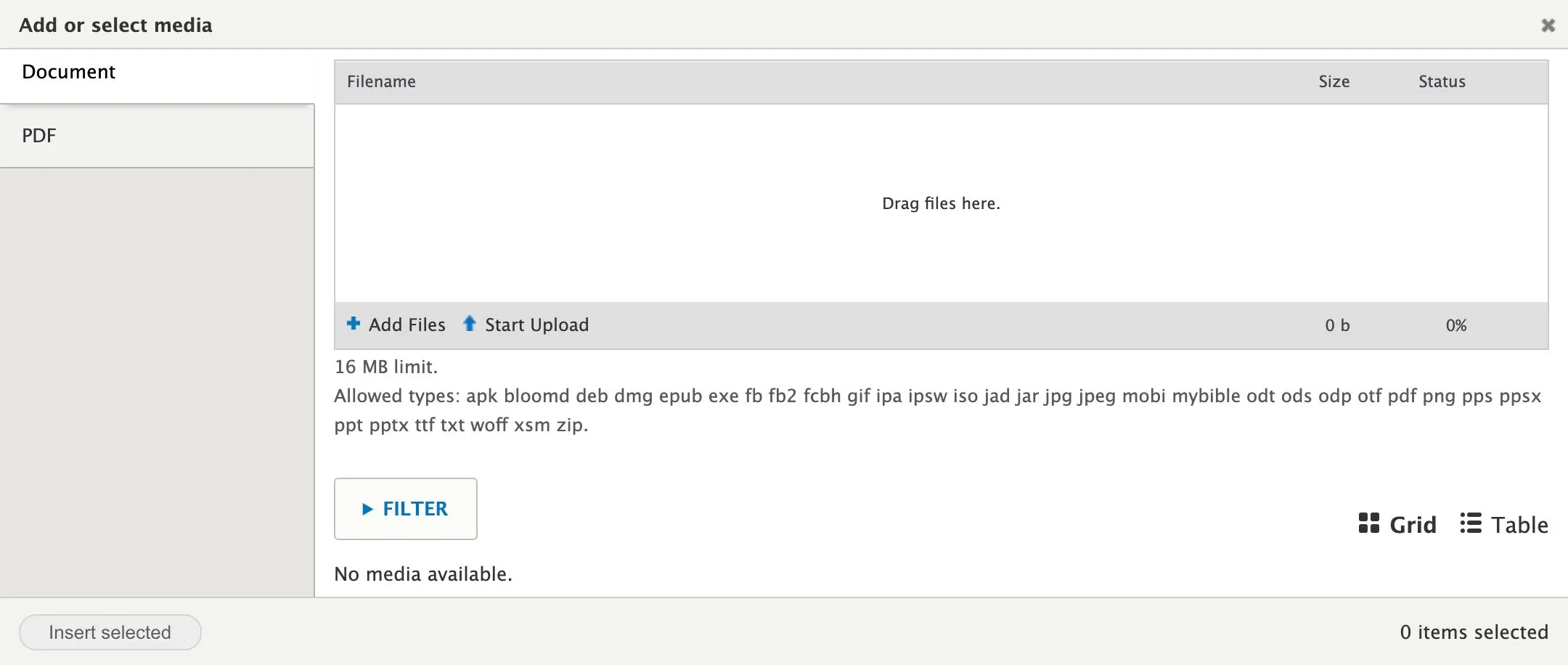The image size is (1568, 665).
Task: Click the Status column header
Action: coord(1442,82)
